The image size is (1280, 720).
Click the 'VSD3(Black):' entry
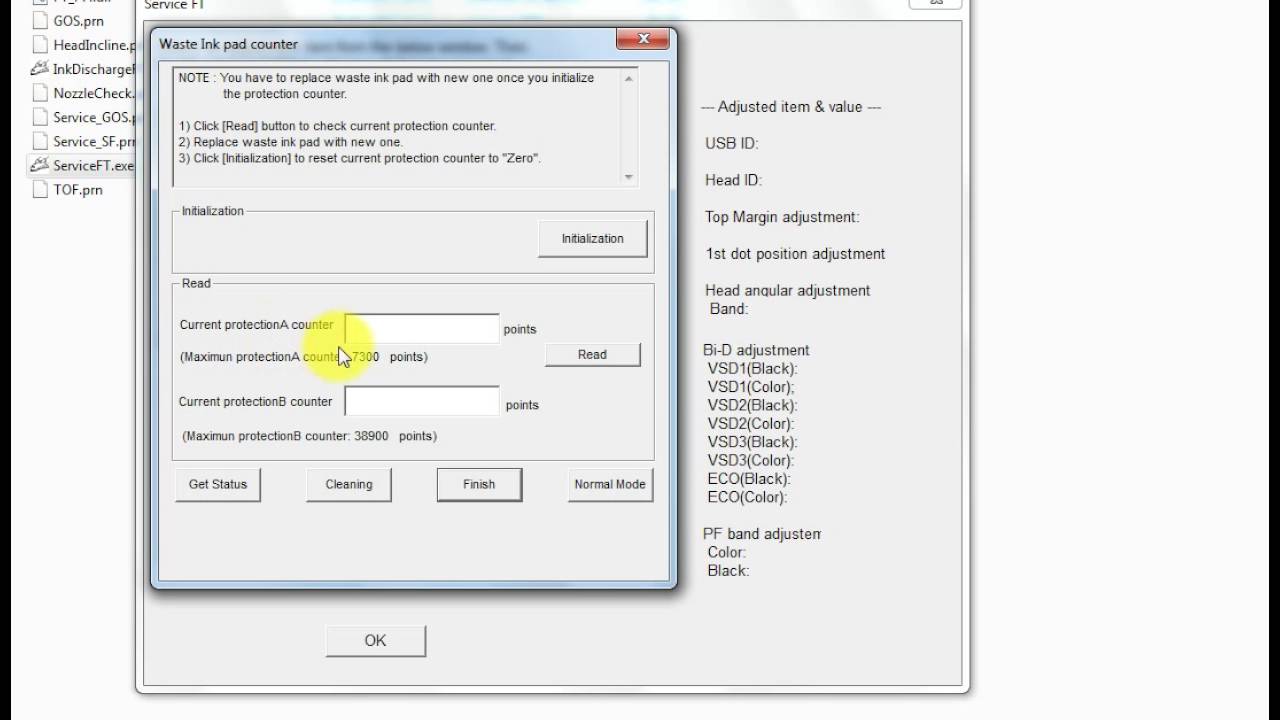click(x=752, y=442)
